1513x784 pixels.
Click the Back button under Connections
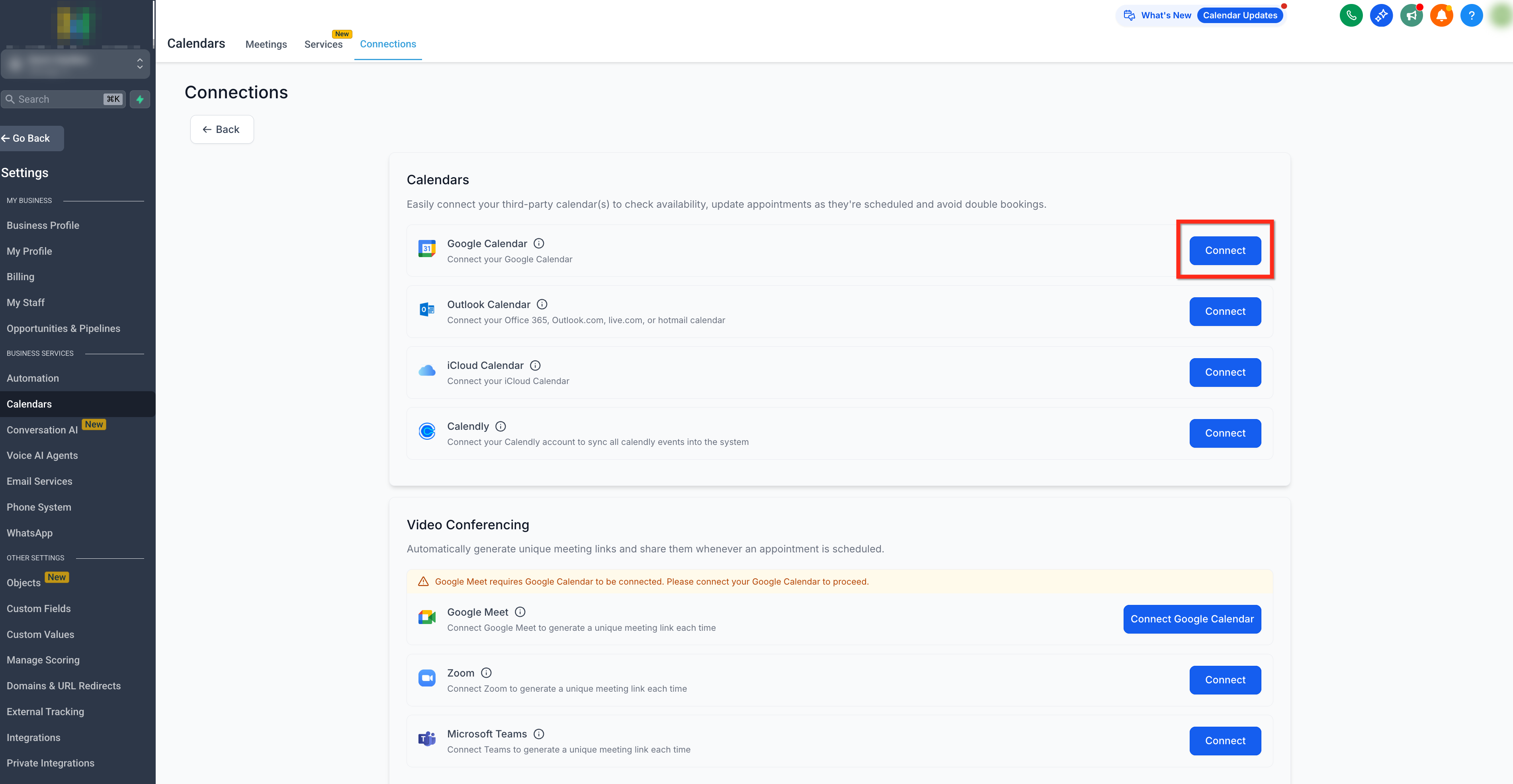tap(221, 129)
